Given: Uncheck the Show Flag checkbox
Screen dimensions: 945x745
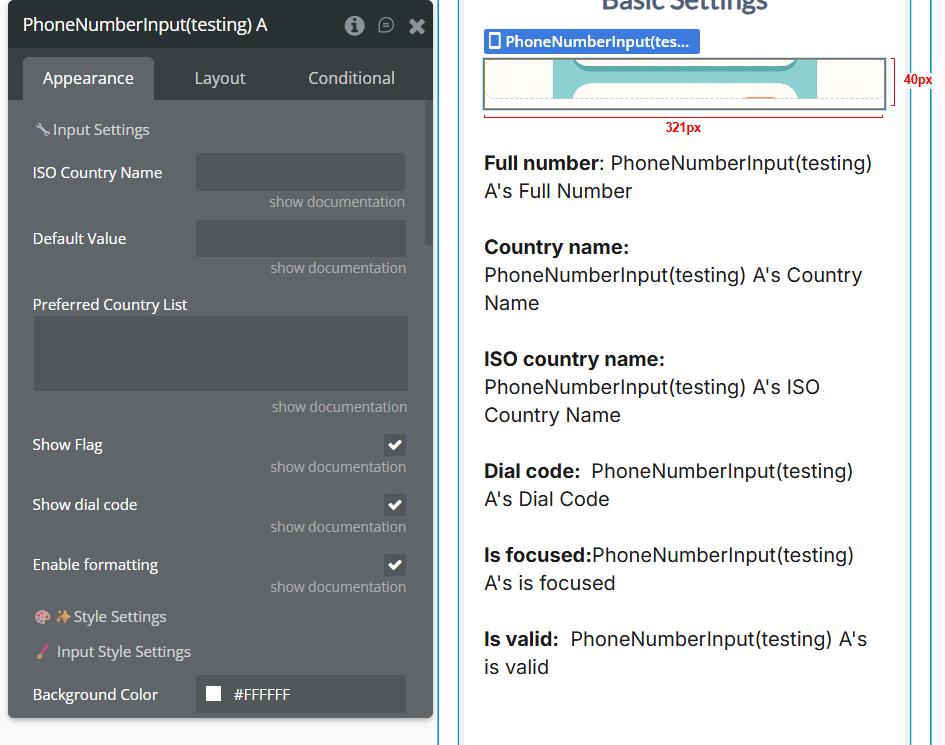Looking at the screenshot, I should click(395, 445).
